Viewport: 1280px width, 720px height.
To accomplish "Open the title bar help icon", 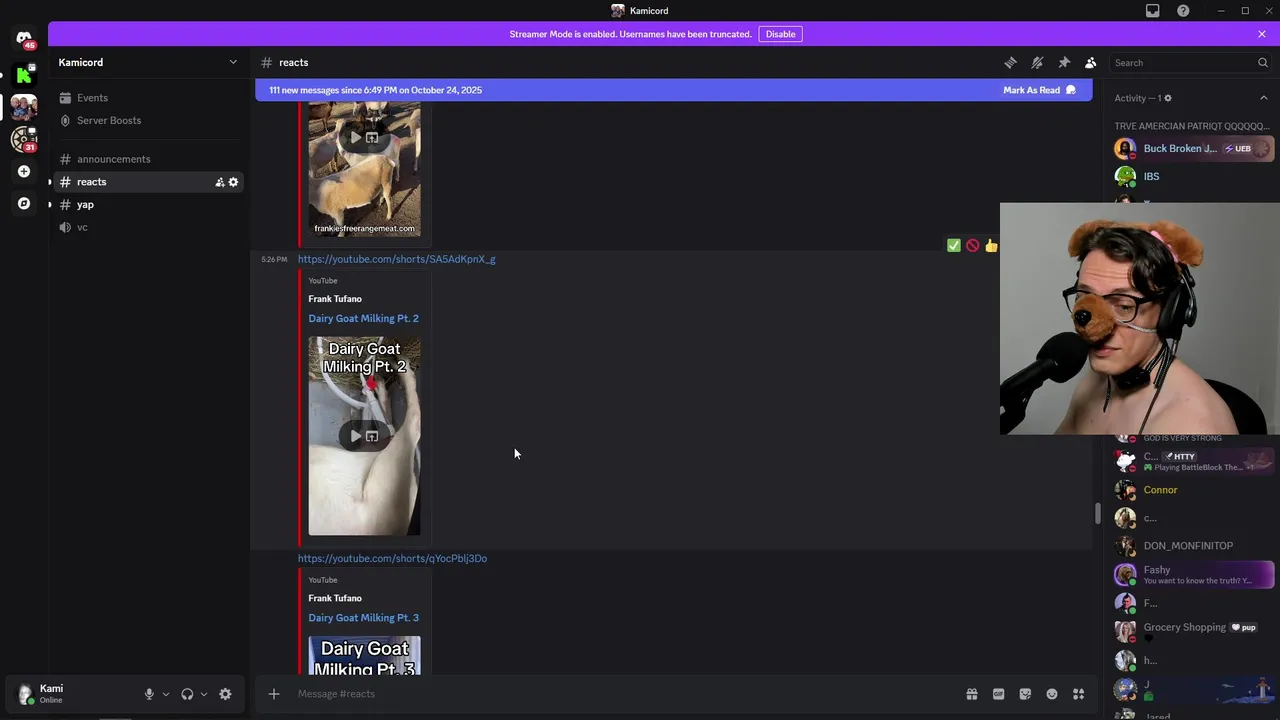I will (1183, 11).
